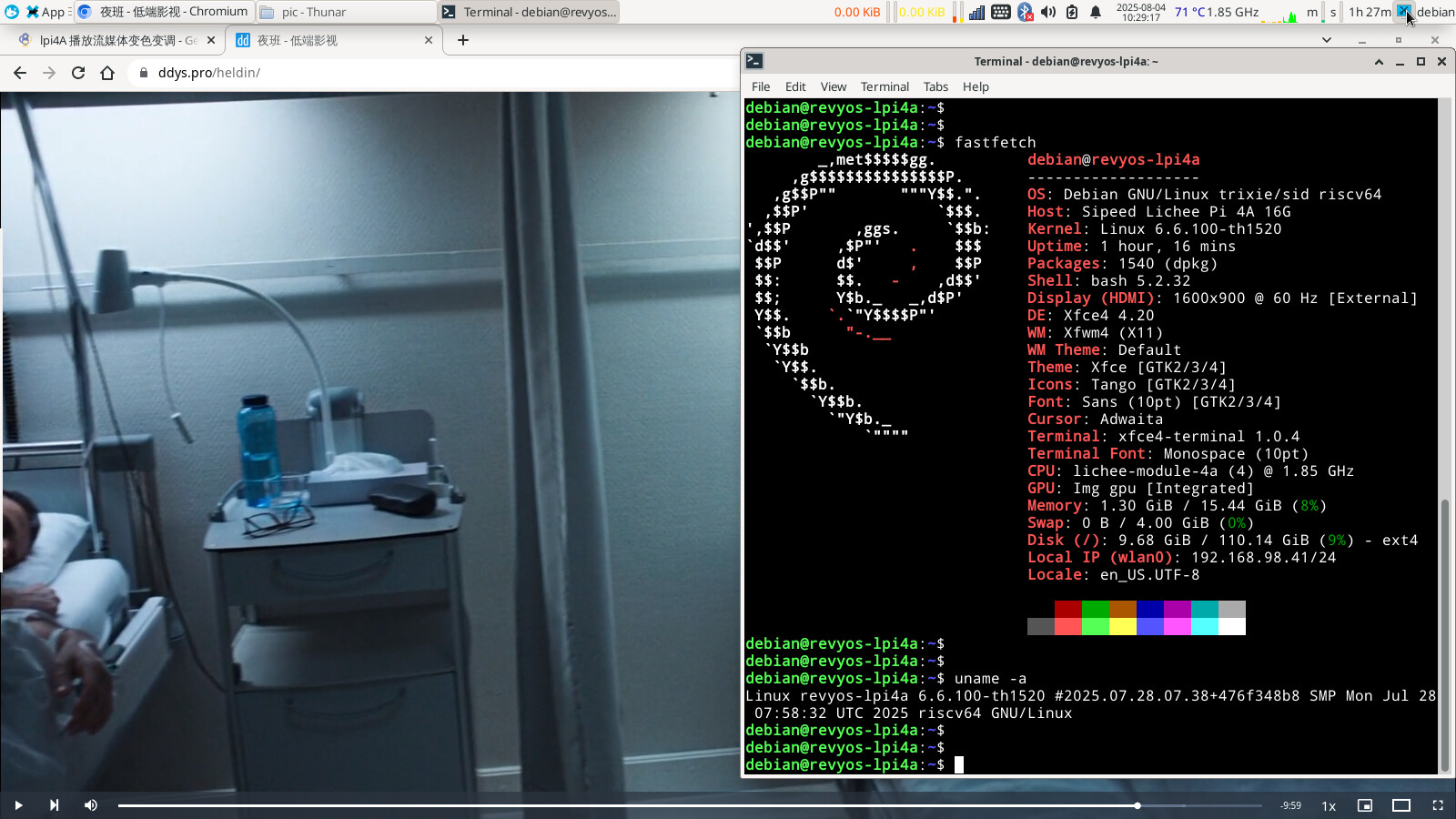Open the notifications bell icon
This screenshot has width=1456, height=819.
[1096, 12]
